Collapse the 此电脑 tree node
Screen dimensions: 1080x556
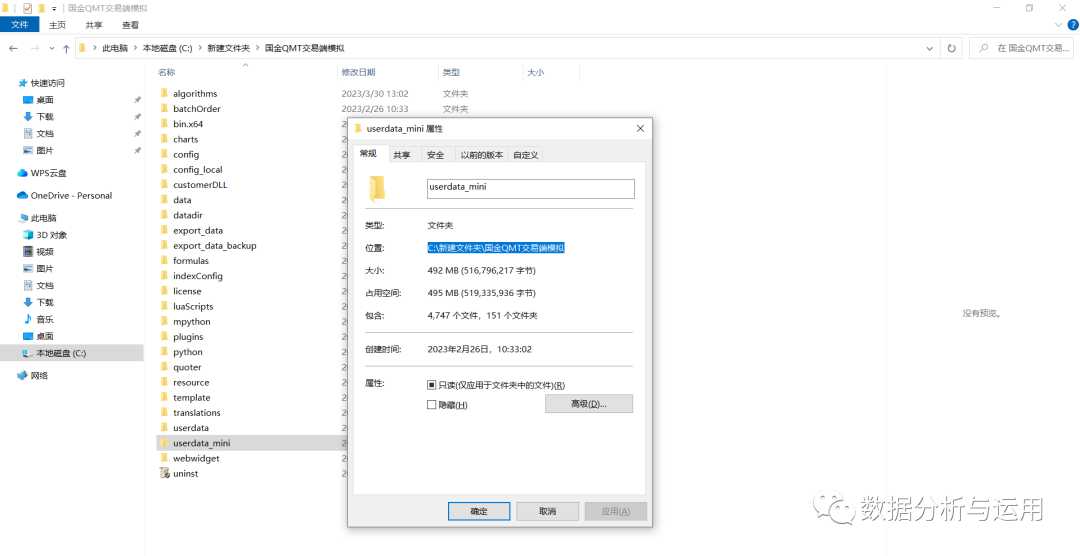(x=9, y=218)
